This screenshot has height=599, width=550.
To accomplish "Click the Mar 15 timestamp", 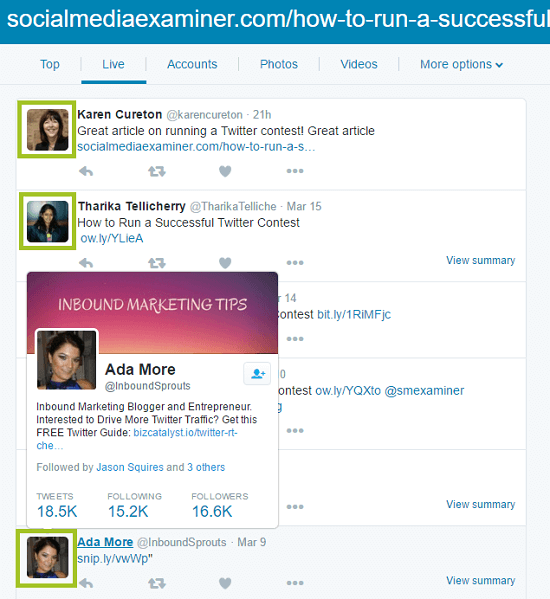I will [x=304, y=206].
